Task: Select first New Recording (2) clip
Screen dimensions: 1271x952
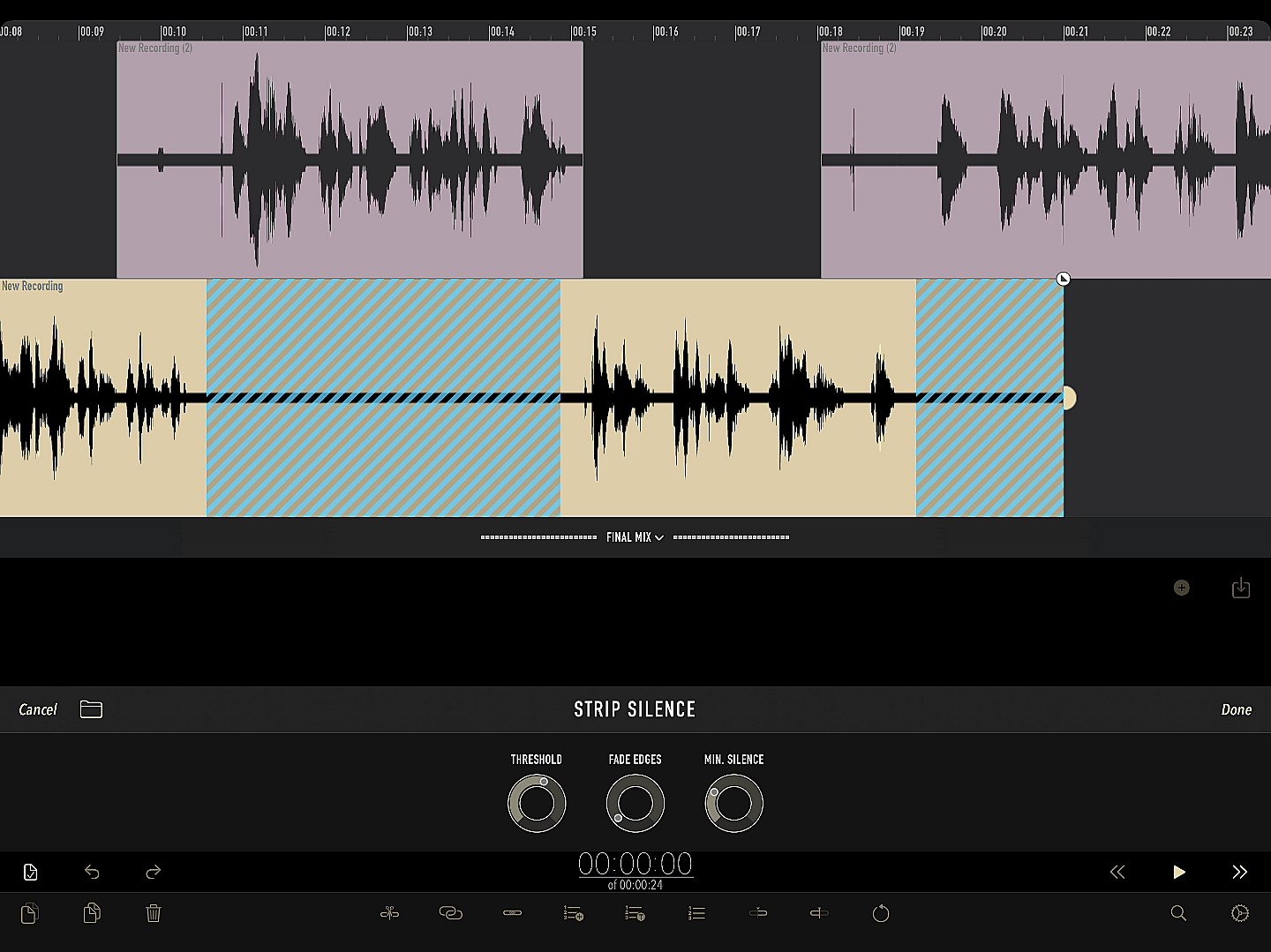Action: pos(350,160)
